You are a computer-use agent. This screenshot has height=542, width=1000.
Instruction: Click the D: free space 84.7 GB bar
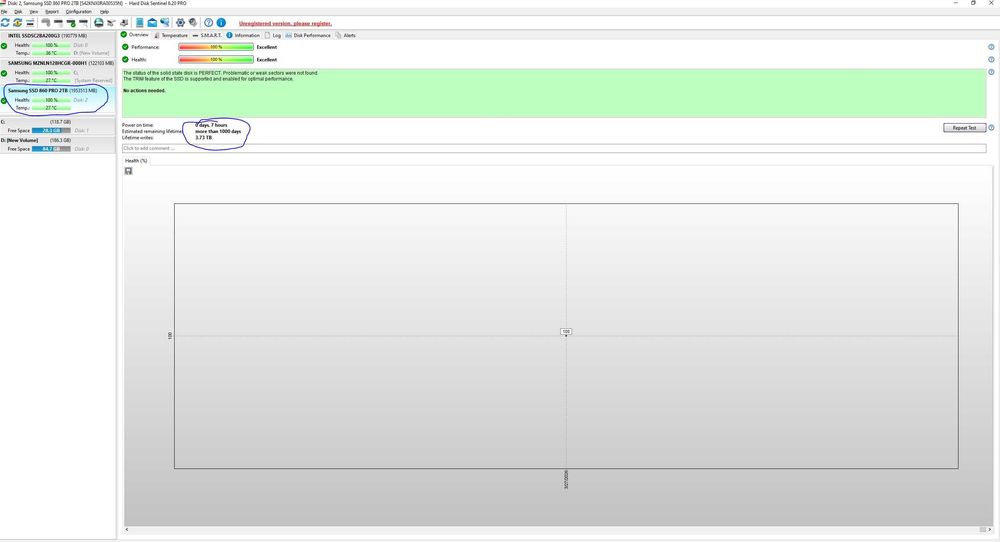[51, 149]
